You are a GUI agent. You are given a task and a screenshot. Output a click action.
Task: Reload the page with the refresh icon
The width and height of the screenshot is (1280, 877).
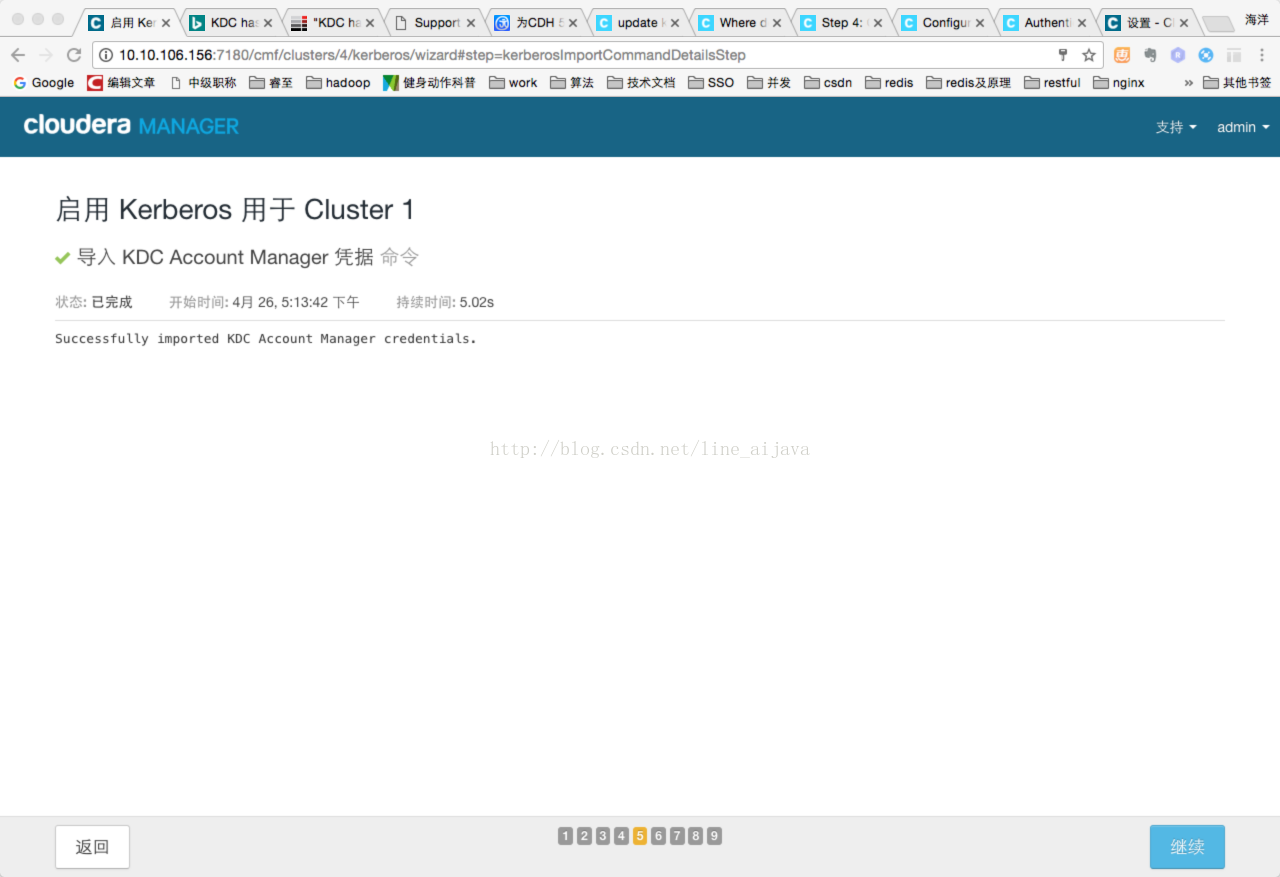(74, 55)
